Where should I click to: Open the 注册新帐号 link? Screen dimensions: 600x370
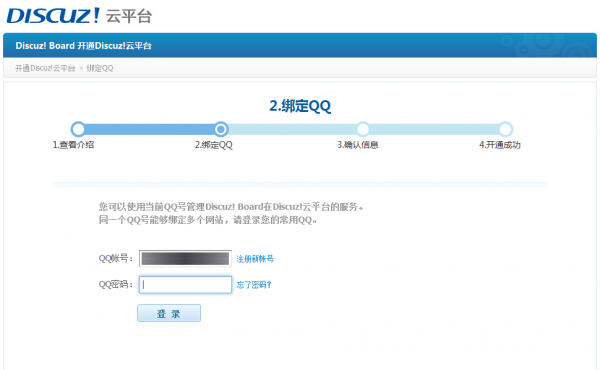click(x=255, y=259)
